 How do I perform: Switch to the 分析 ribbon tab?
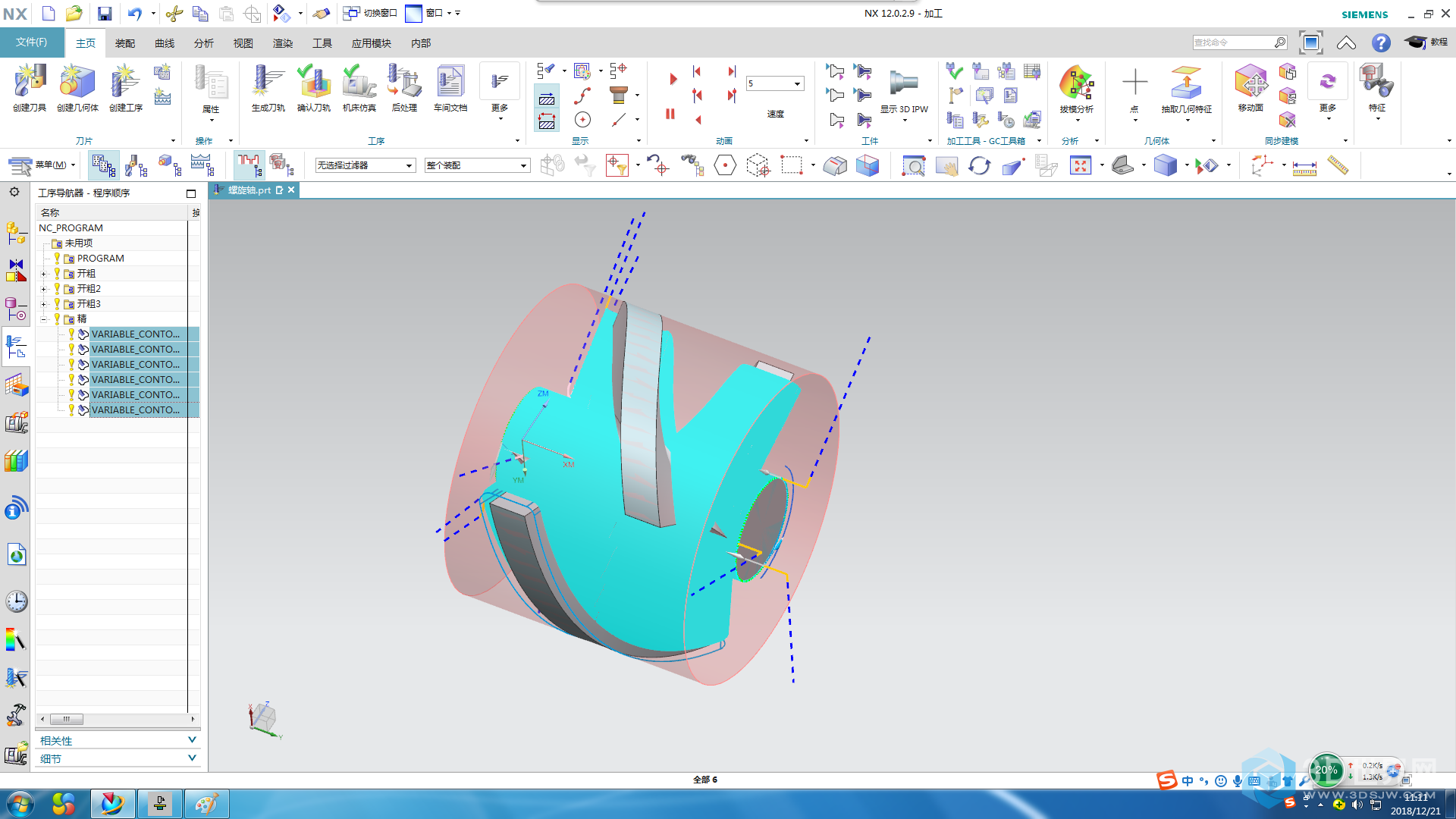pyautogui.click(x=204, y=43)
